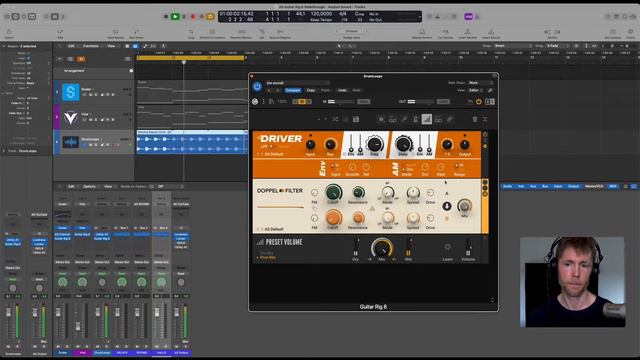Click the highlighted Preset Volume tool icon
640x360 pixels.
427,119
